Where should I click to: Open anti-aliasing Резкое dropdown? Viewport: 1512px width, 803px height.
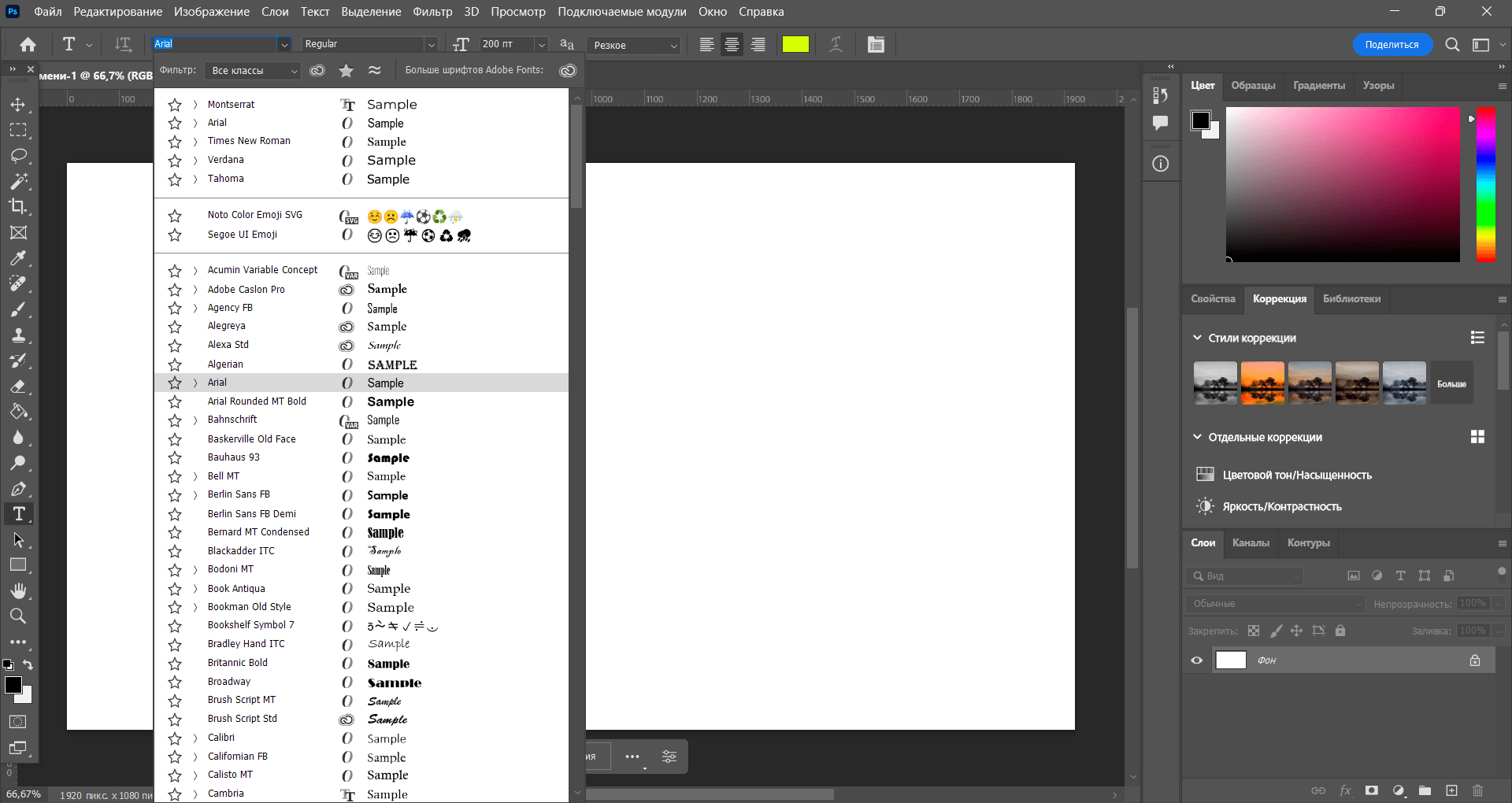click(x=635, y=45)
